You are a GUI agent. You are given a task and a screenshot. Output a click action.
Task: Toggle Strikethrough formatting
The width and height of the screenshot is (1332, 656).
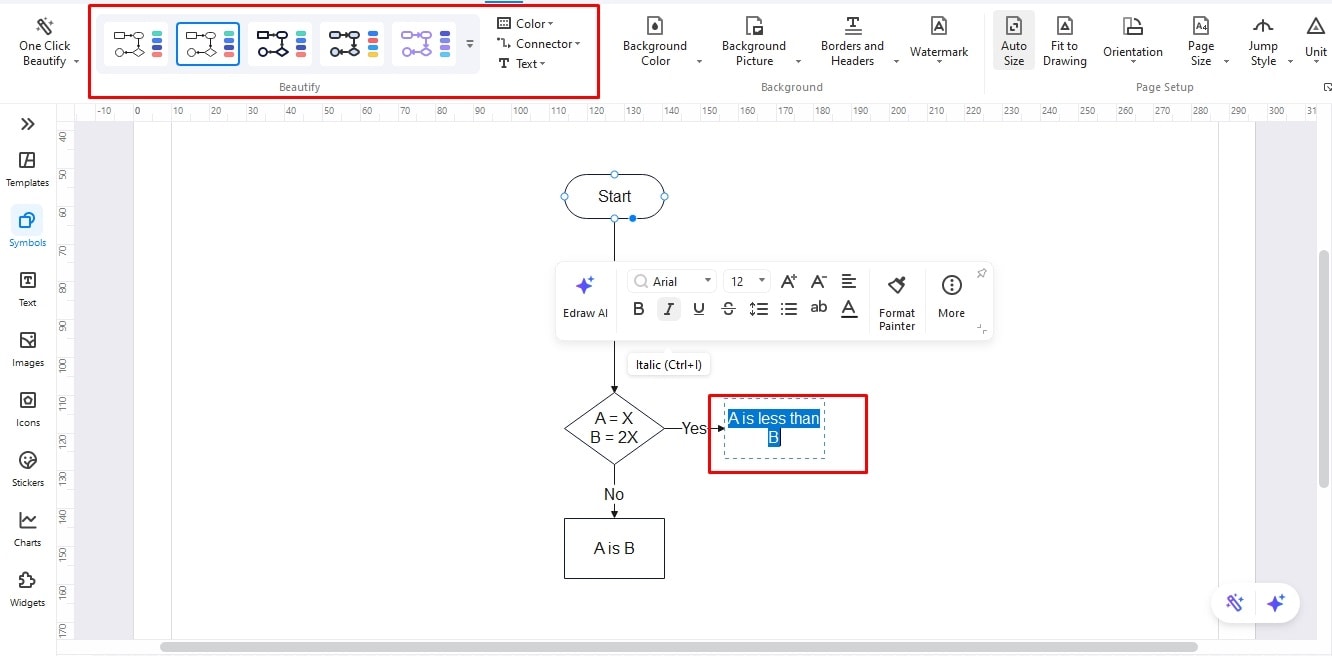click(x=729, y=309)
